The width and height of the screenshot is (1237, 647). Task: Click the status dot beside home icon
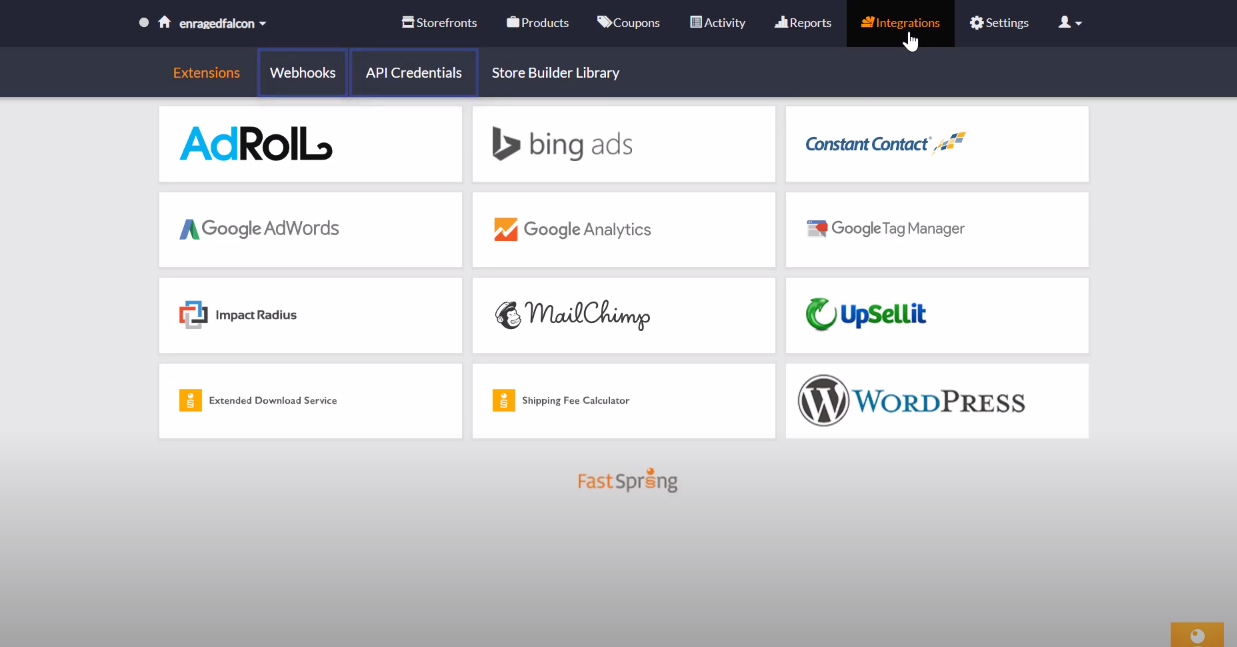click(144, 22)
